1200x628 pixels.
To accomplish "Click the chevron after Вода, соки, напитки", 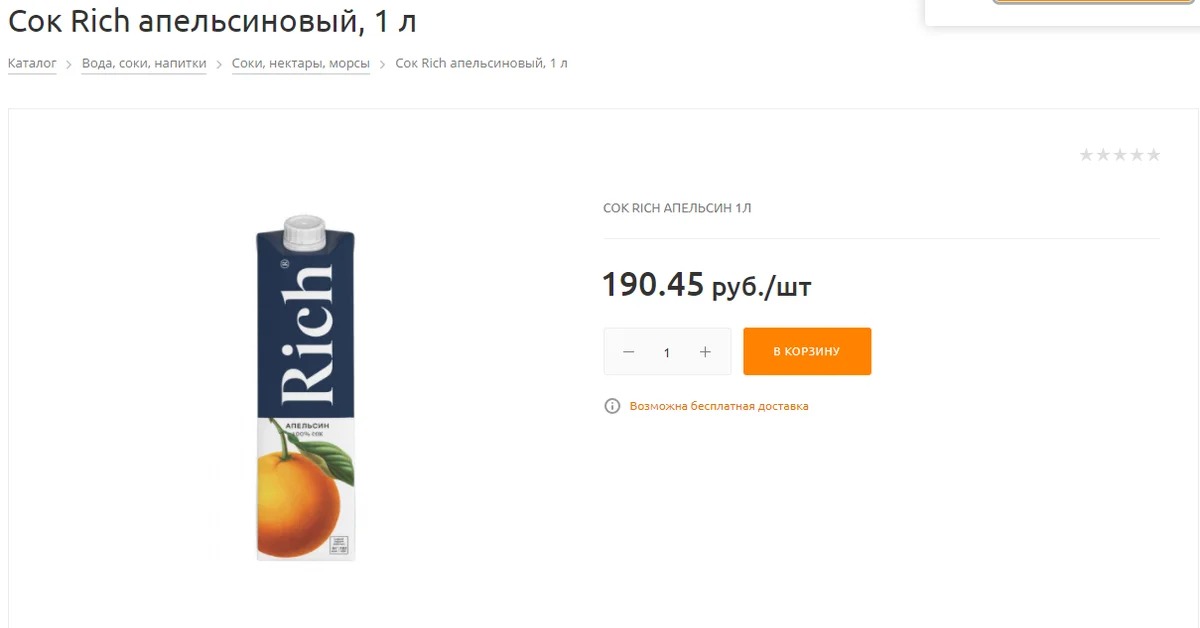I will (219, 64).
